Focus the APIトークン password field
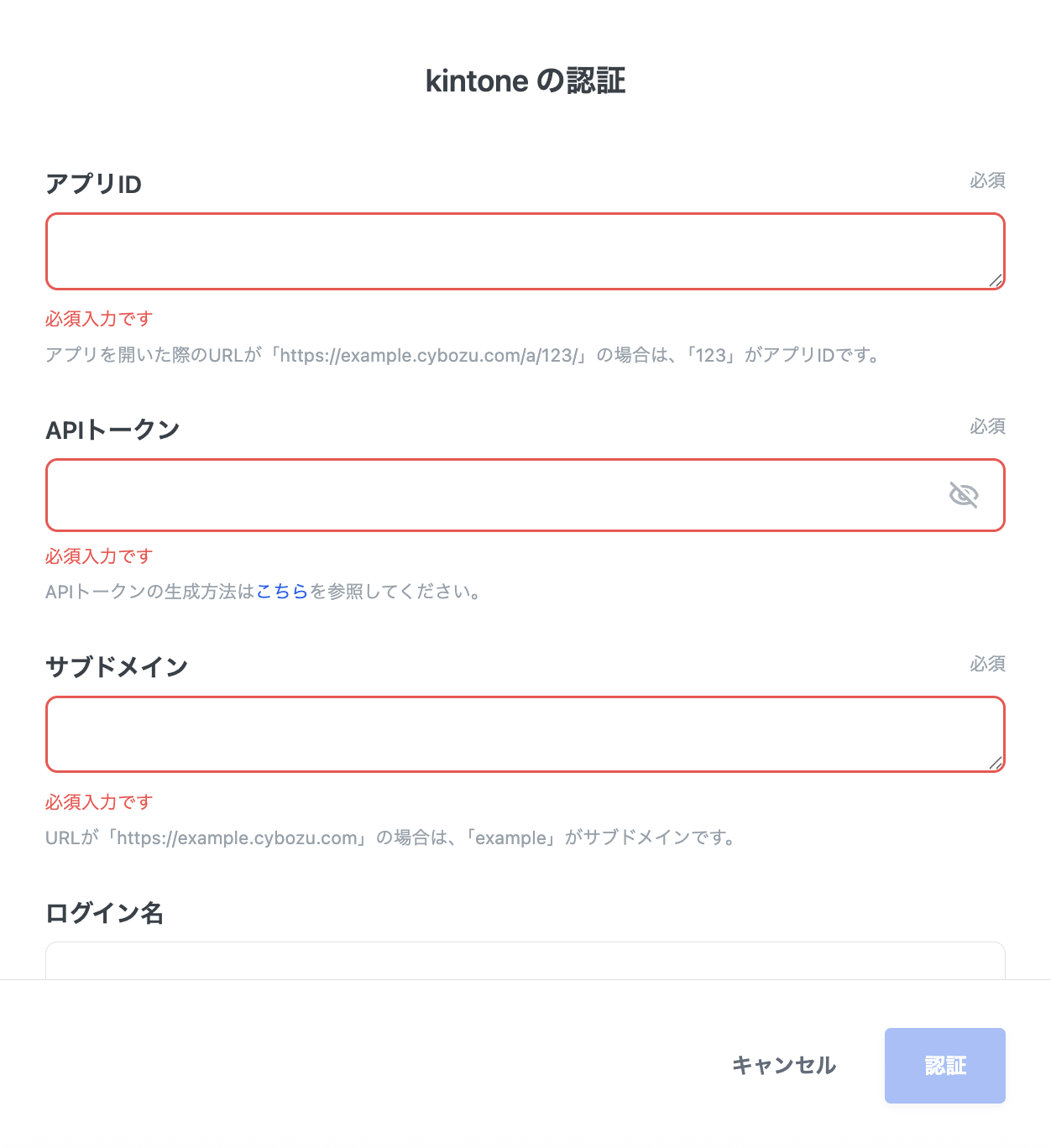Image resolution: width=1051 pixels, height=1148 pixels. click(x=495, y=495)
